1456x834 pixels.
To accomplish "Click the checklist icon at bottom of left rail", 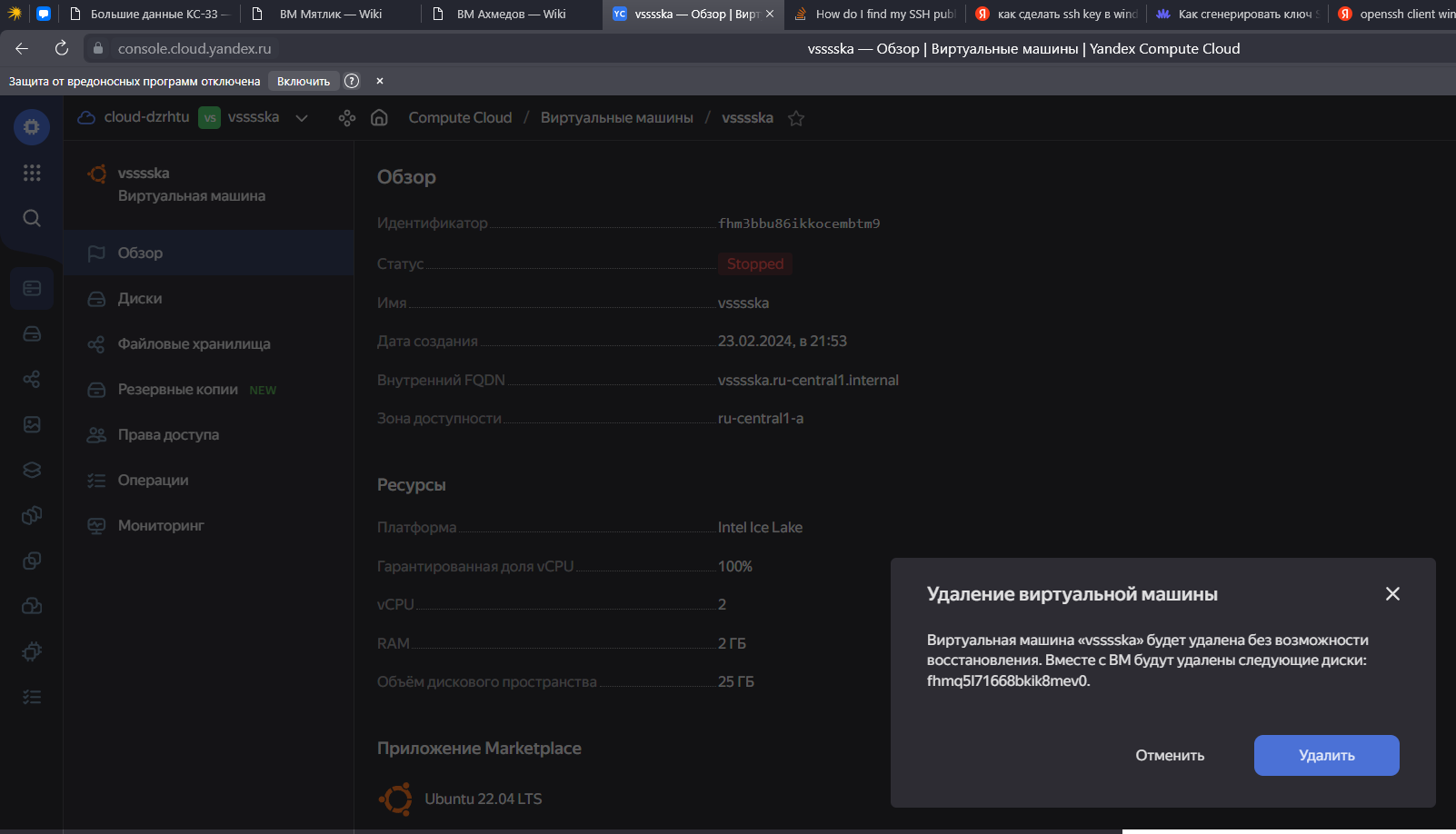I will click(x=32, y=697).
